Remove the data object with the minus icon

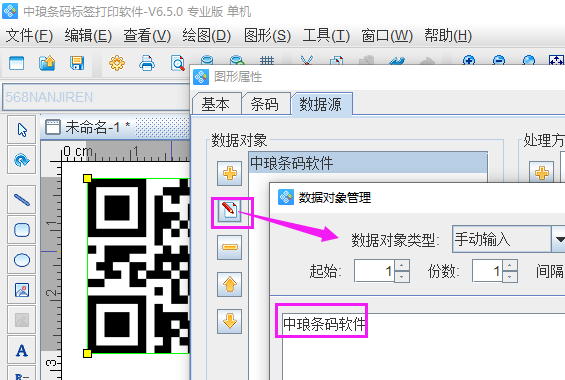click(230, 247)
